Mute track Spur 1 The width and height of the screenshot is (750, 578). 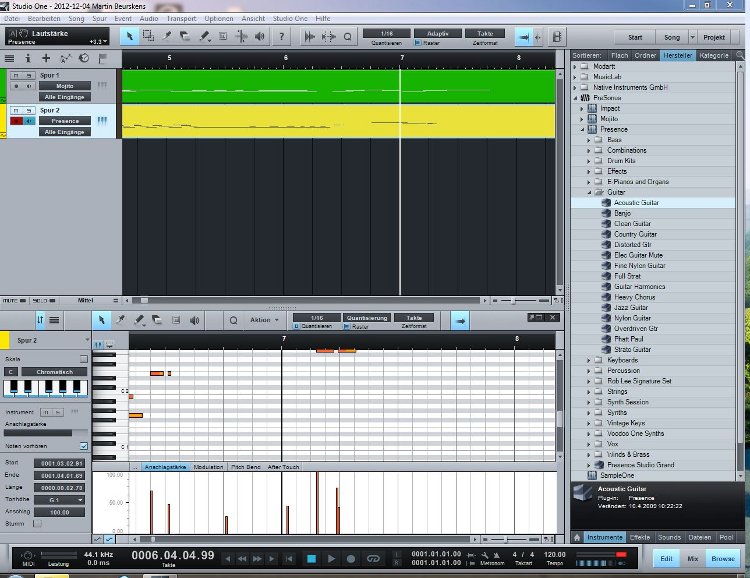pyautogui.click(x=16, y=76)
